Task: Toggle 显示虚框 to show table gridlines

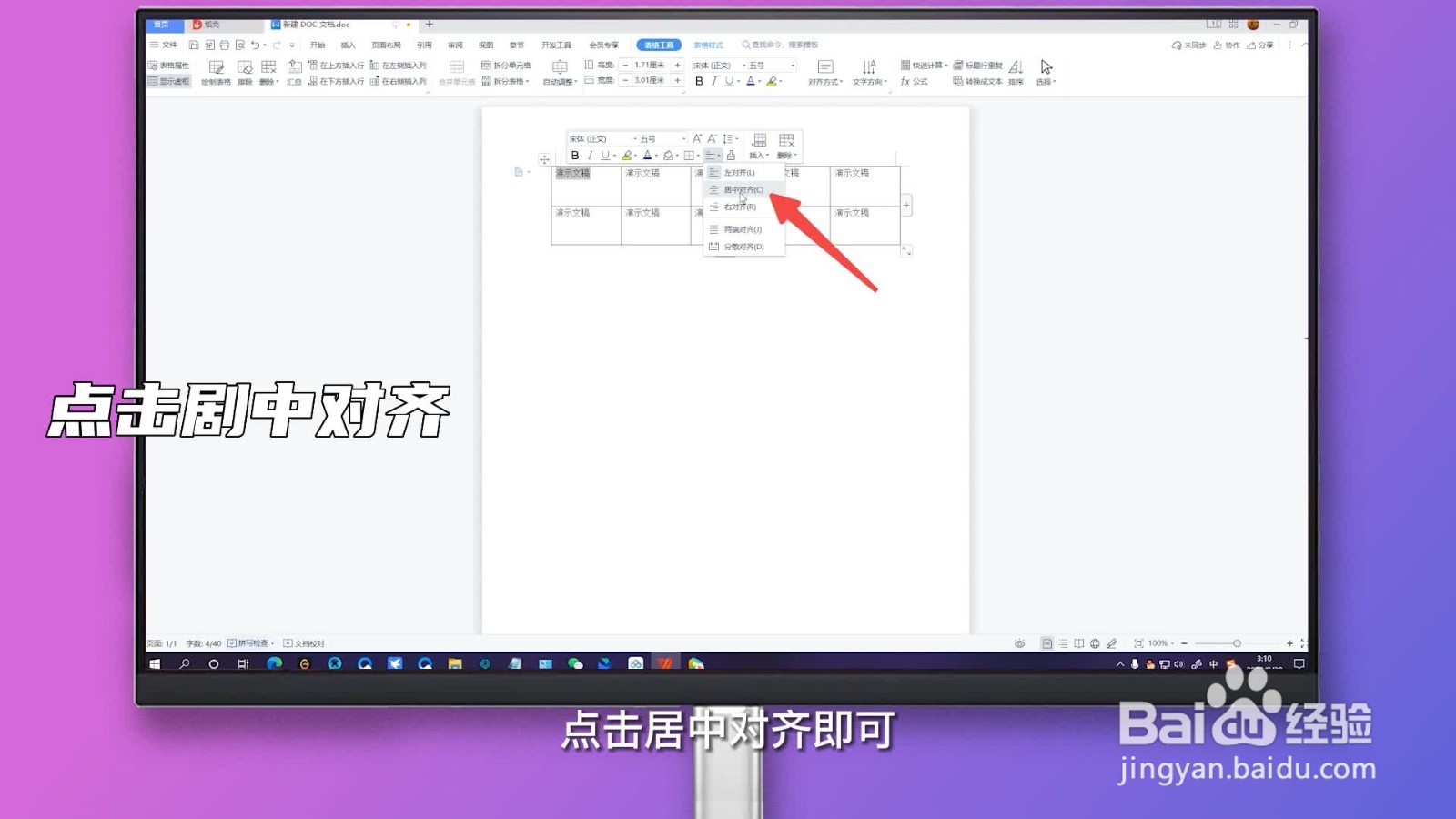Action: coord(168,81)
